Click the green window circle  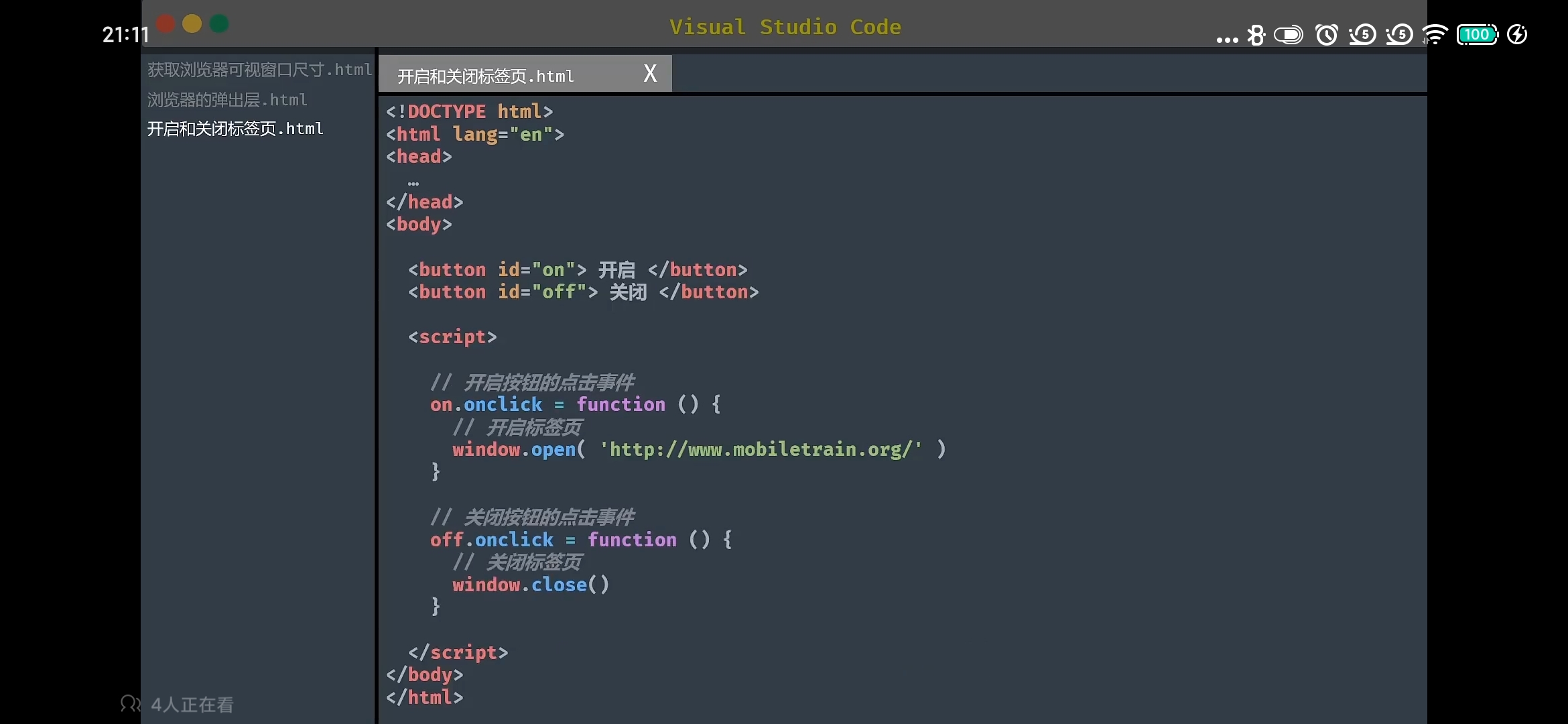pyautogui.click(x=219, y=24)
